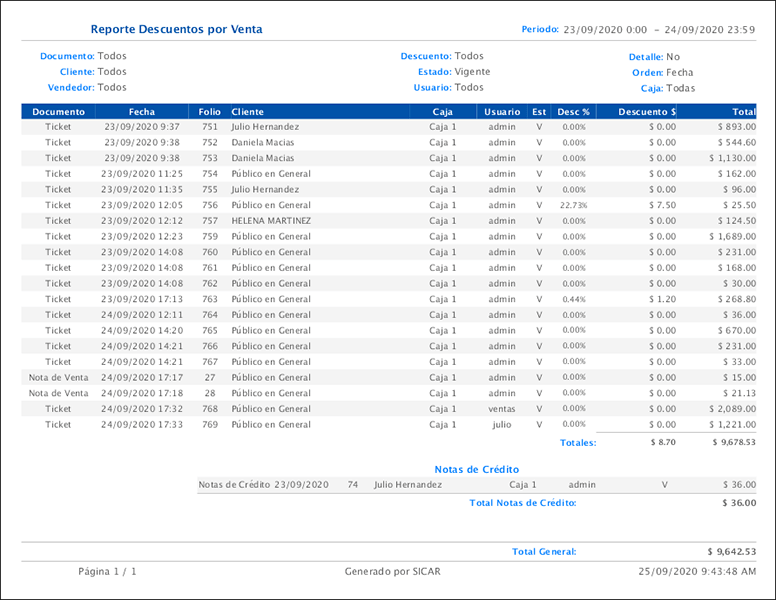Click the 'Vendedor:' filter label
The height and width of the screenshot is (600, 776).
[x=71, y=88]
